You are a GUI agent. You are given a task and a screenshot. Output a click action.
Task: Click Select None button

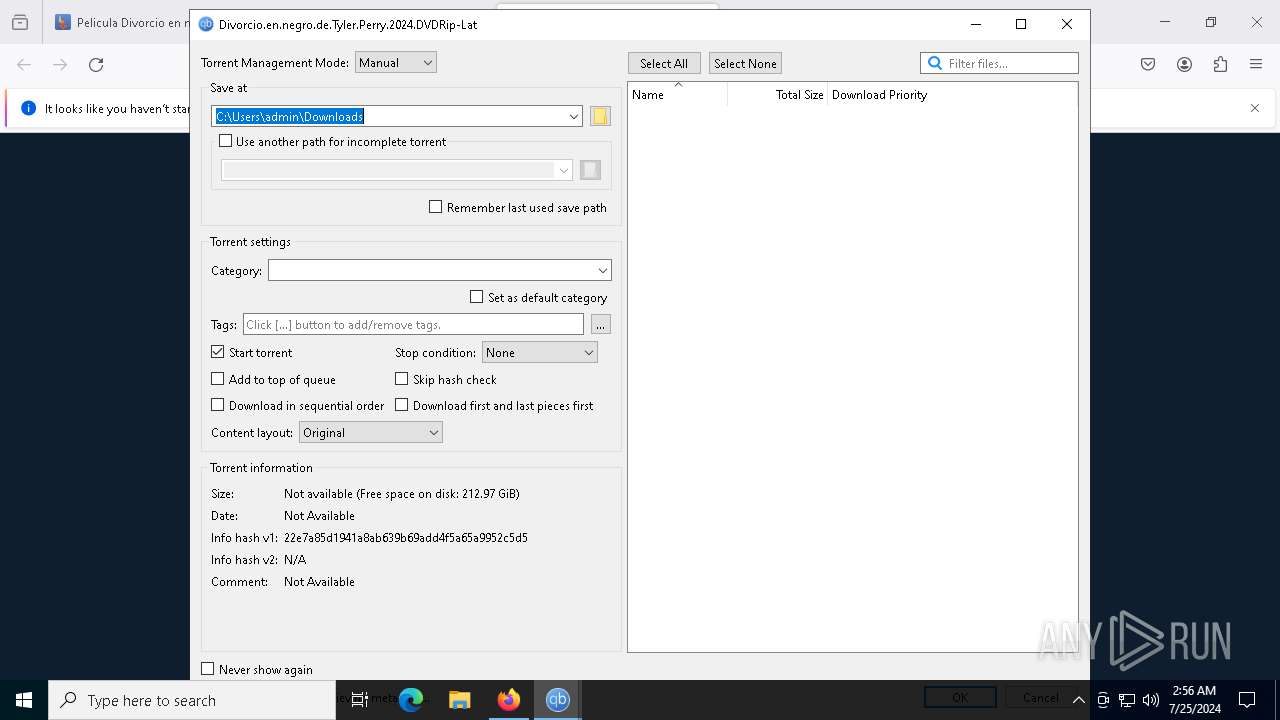pos(745,63)
